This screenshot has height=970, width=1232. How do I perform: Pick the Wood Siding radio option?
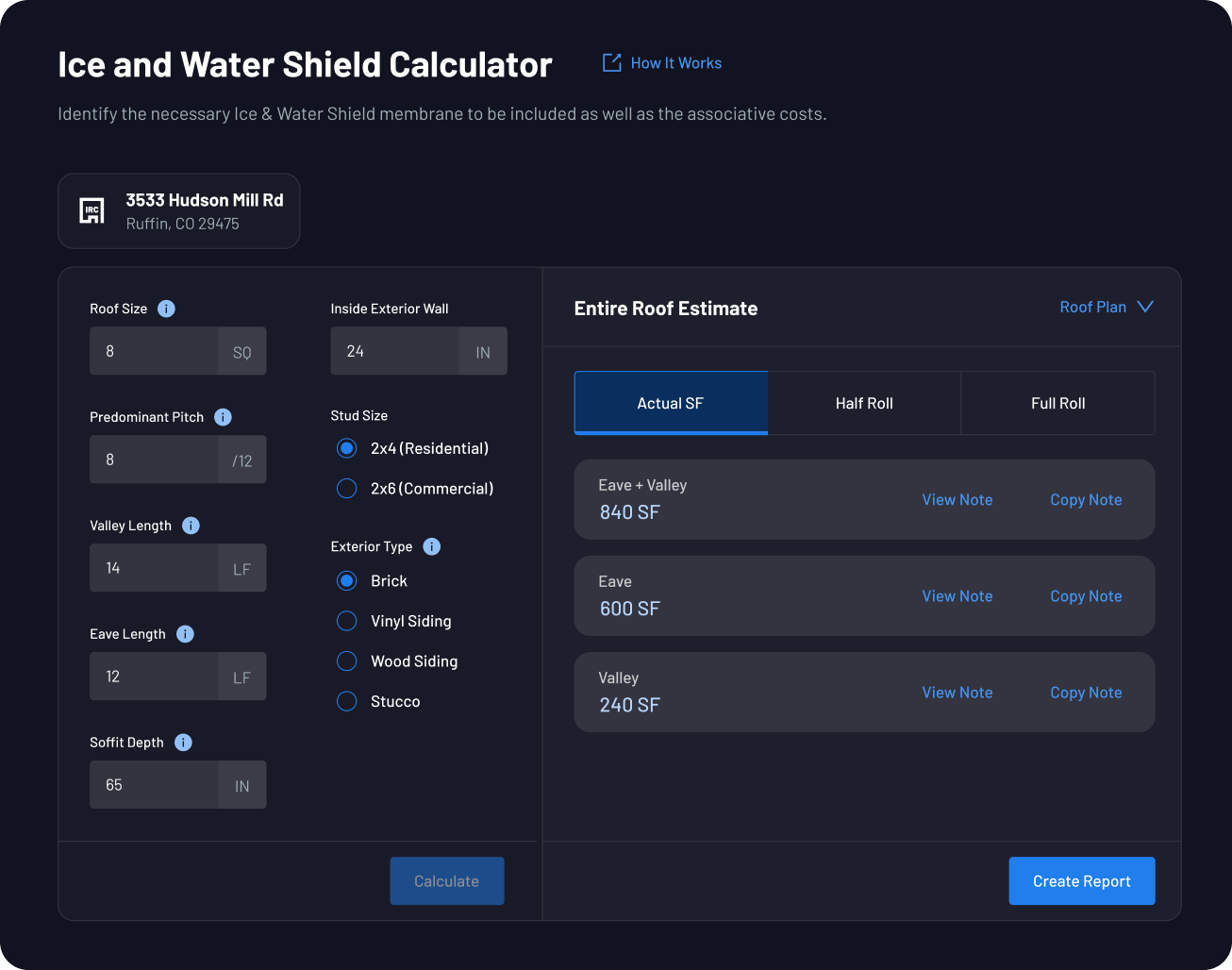347,661
